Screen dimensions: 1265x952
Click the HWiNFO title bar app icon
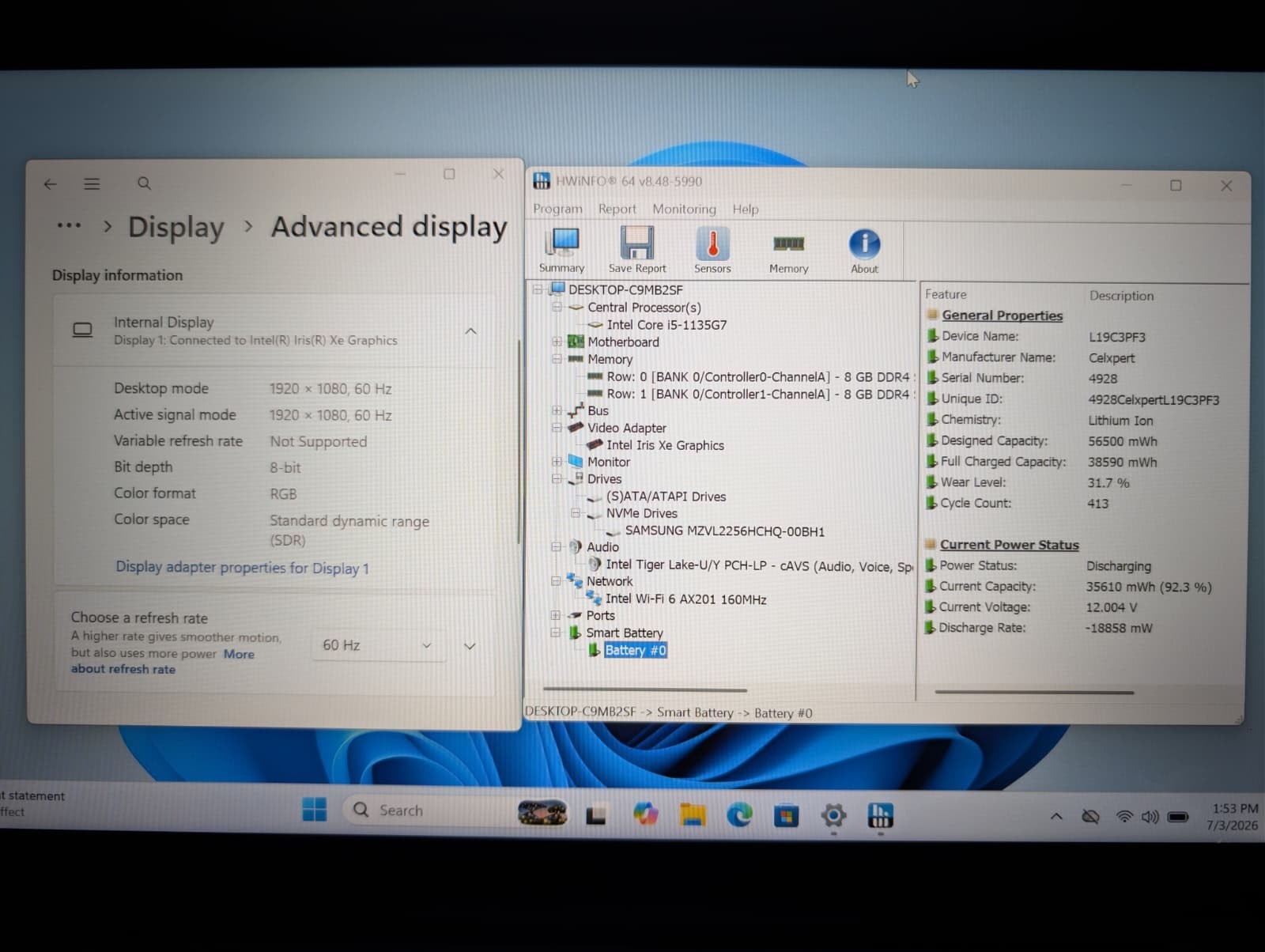(542, 181)
